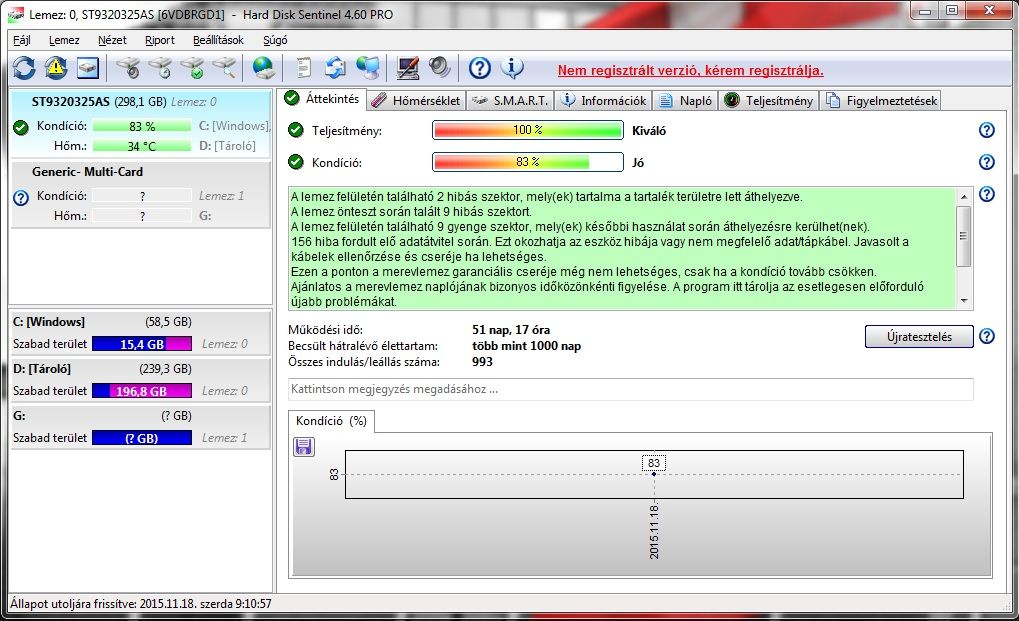1019x621 pixels.
Task: Click the disk with green checkmark toolbar icon
Action: coord(192,68)
